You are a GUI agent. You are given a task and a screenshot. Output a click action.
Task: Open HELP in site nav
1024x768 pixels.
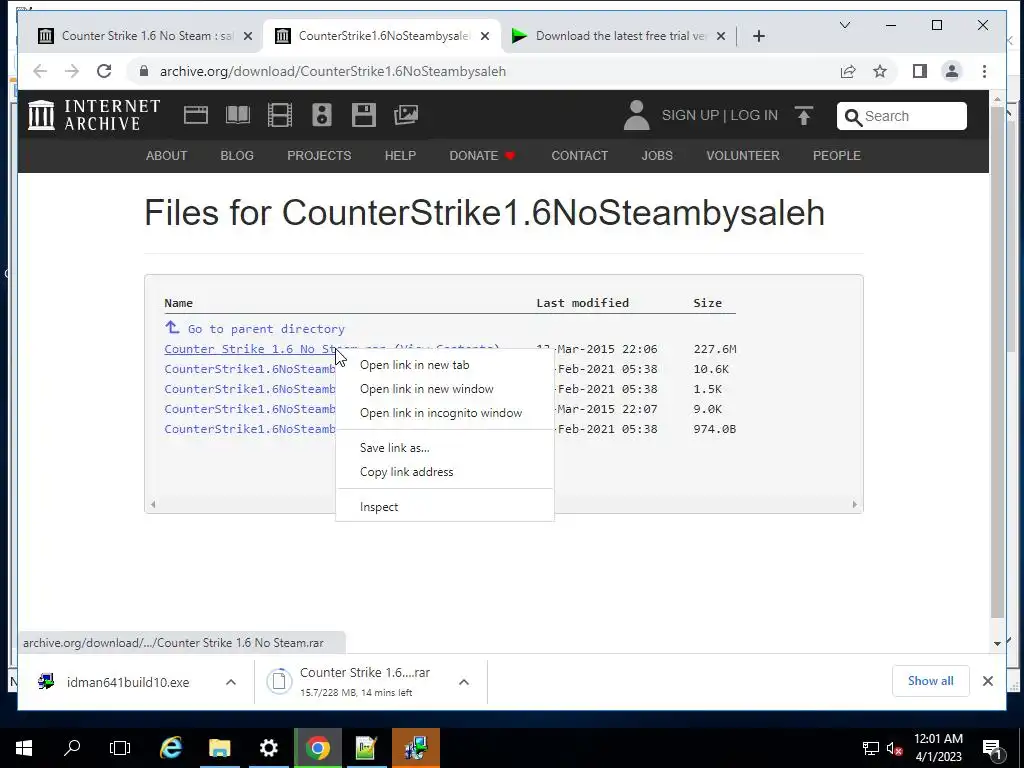click(x=400, y=155)
